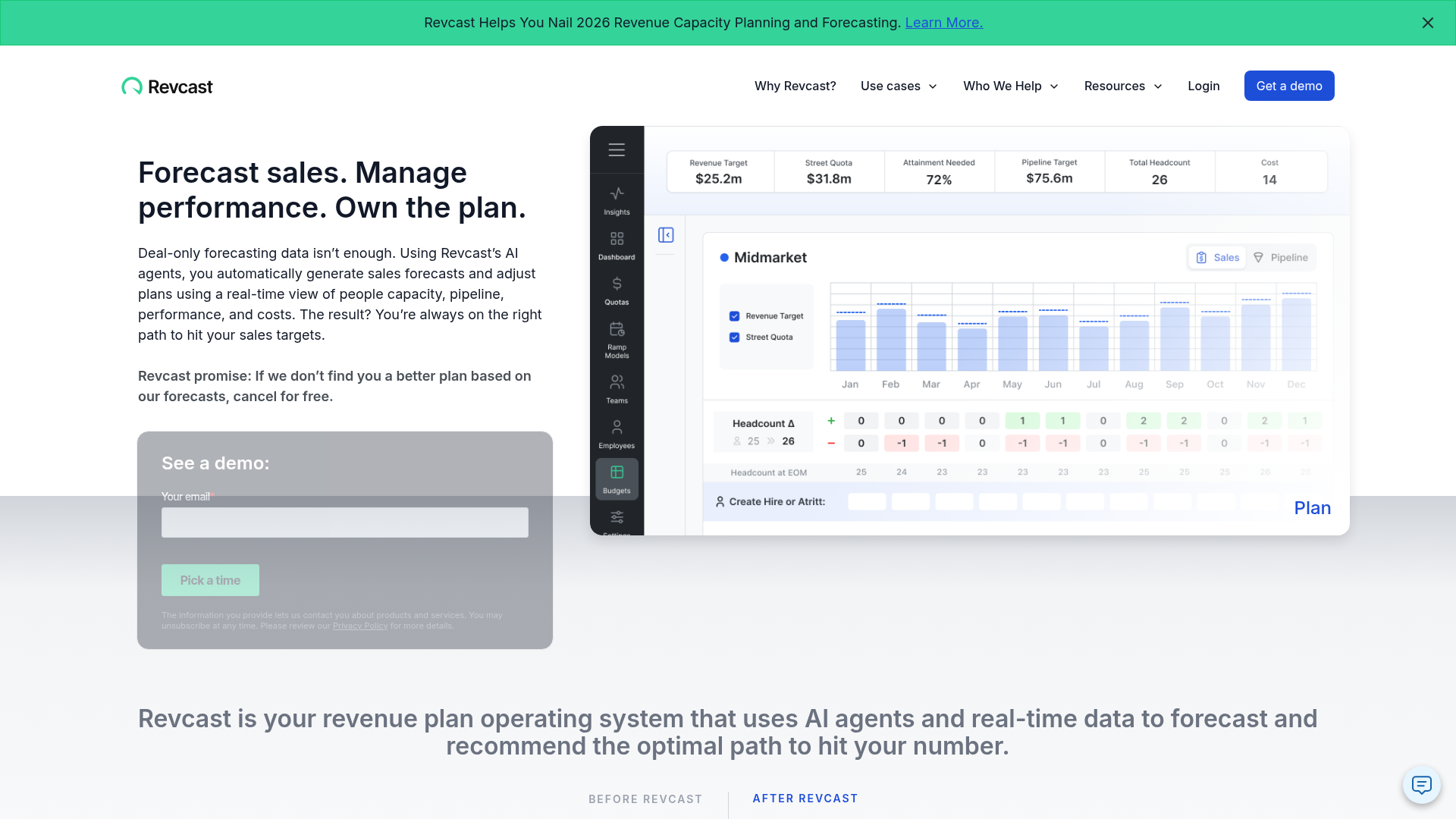Click the Your email input field

coord(344,522)
